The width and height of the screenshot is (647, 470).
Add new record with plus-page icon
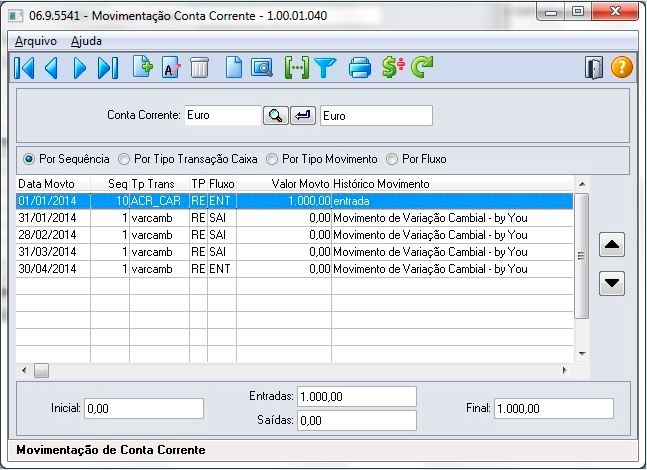click(143, 67)
